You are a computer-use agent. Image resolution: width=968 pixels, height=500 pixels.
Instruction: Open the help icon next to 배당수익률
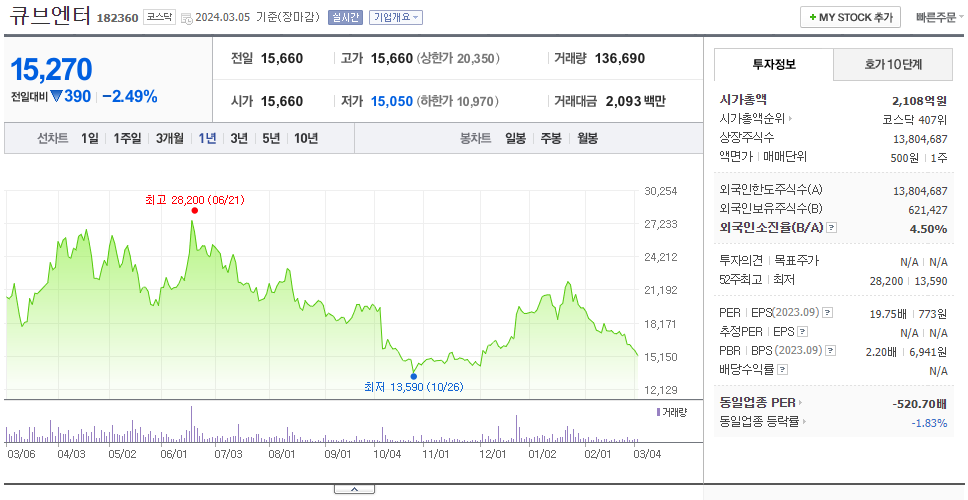click(x=782, y=370)
